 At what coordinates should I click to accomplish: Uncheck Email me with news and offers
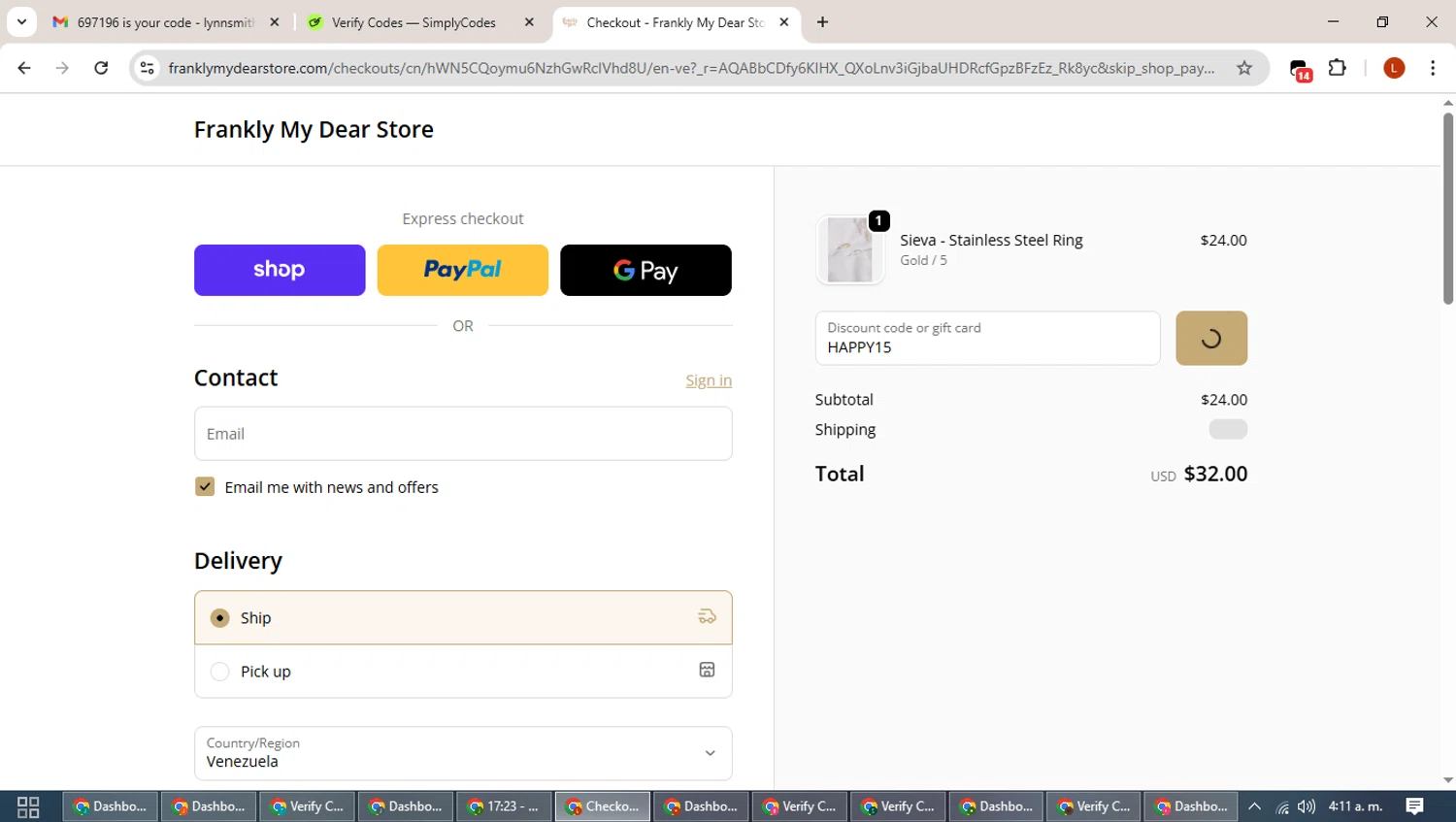205,486
